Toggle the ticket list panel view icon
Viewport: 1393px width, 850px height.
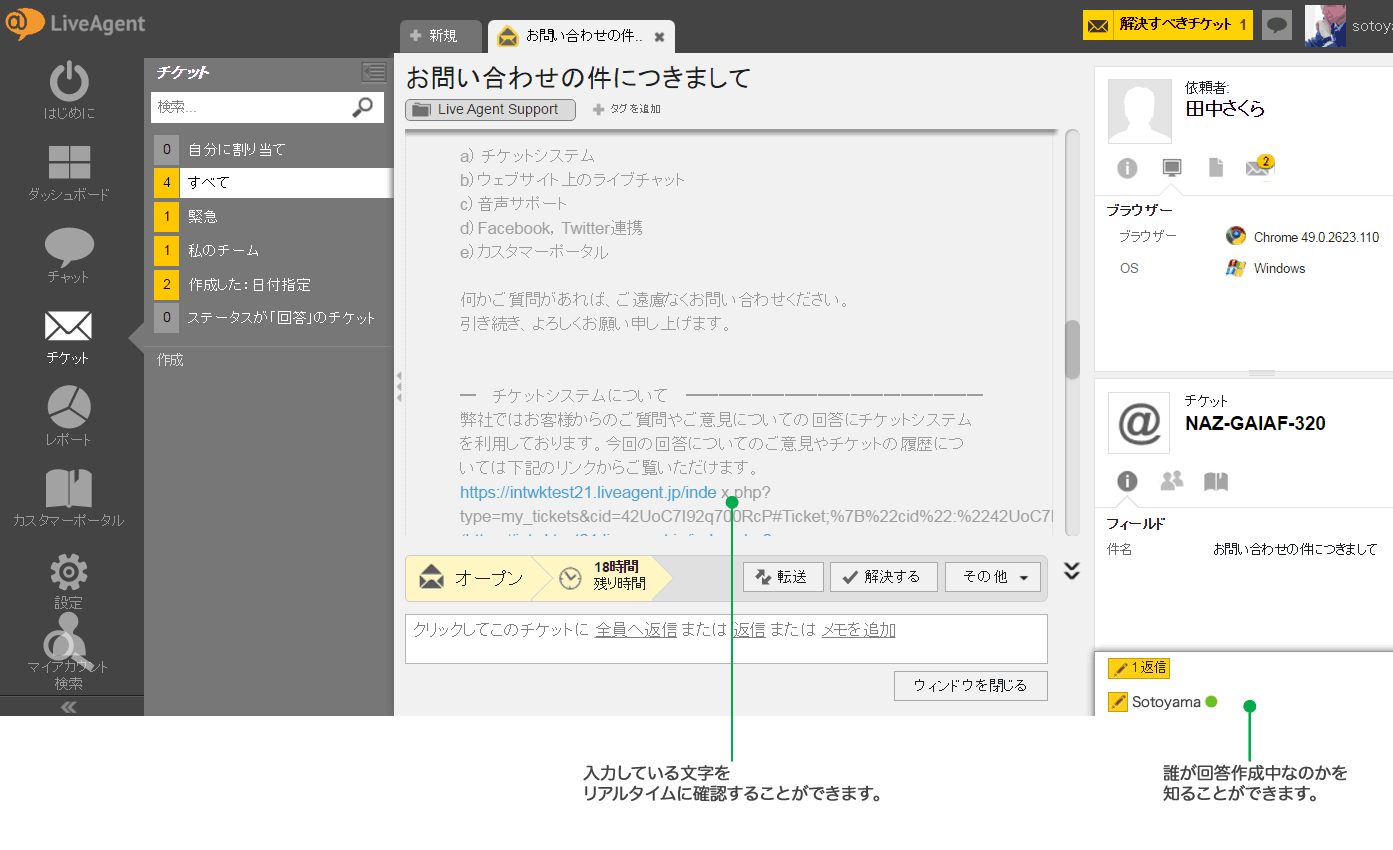pos(374,71)
